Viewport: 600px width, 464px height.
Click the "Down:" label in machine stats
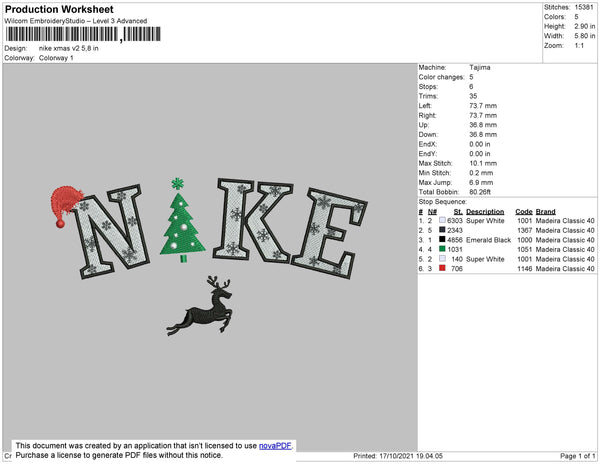point(428,135)
